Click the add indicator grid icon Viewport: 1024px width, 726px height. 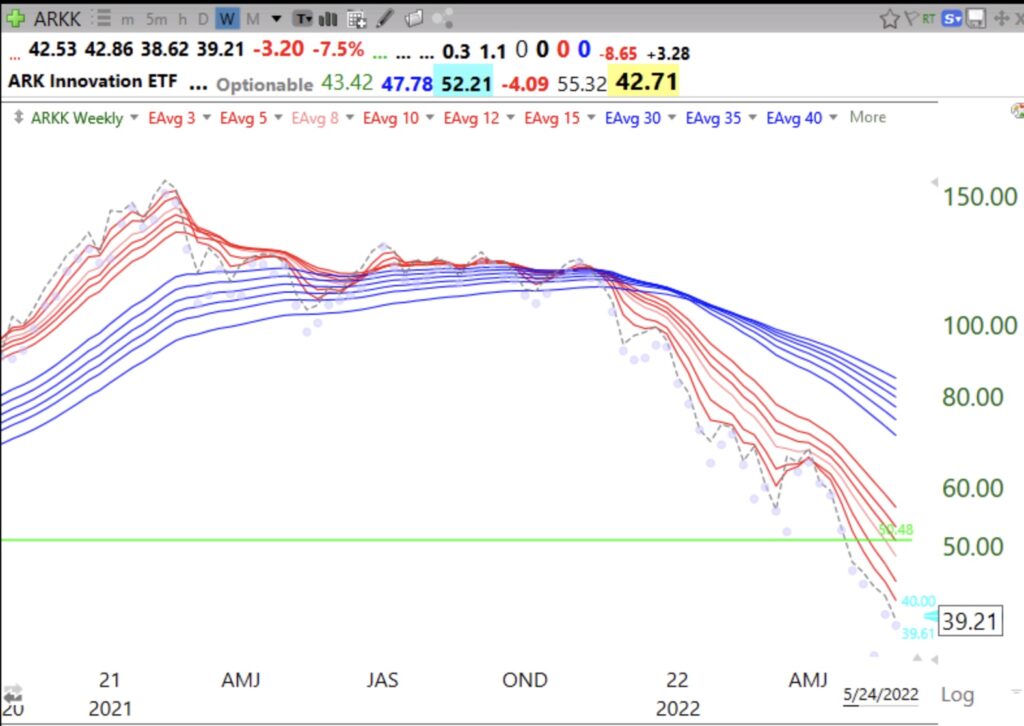357,19
